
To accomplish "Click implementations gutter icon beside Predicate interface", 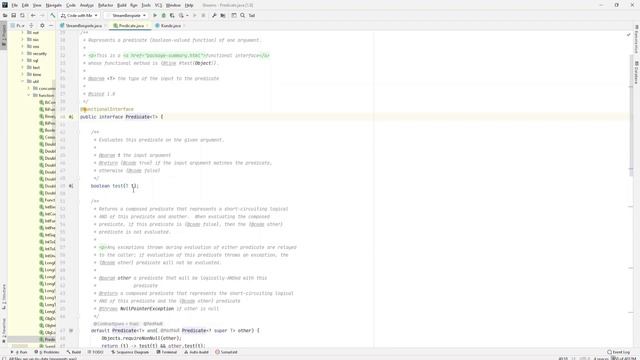I will [x=71, y=117].
